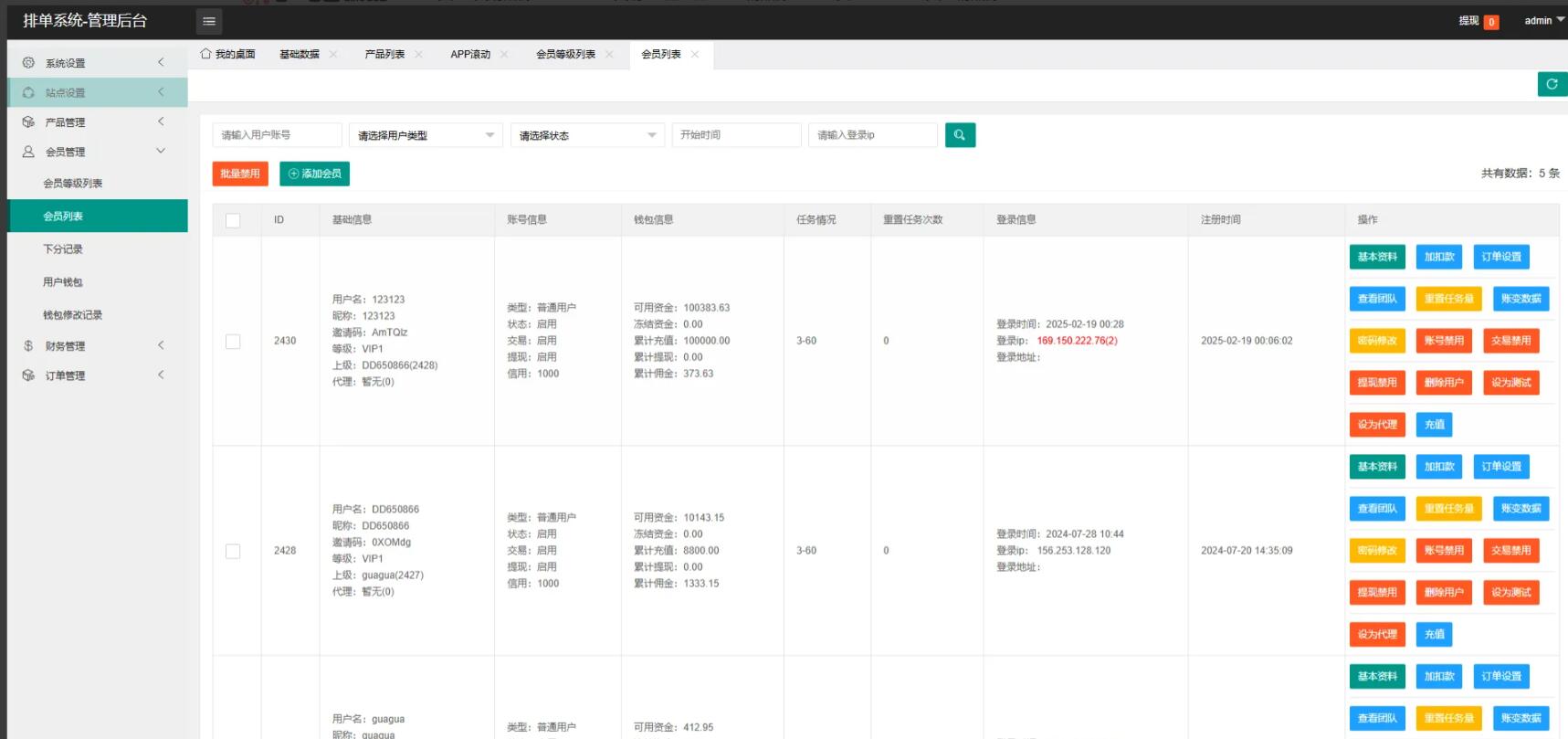The height and width of the screenshot is (739, 1568).
Task: Toggle the select-all checkbox in table header
Action: tap(233, 220)
